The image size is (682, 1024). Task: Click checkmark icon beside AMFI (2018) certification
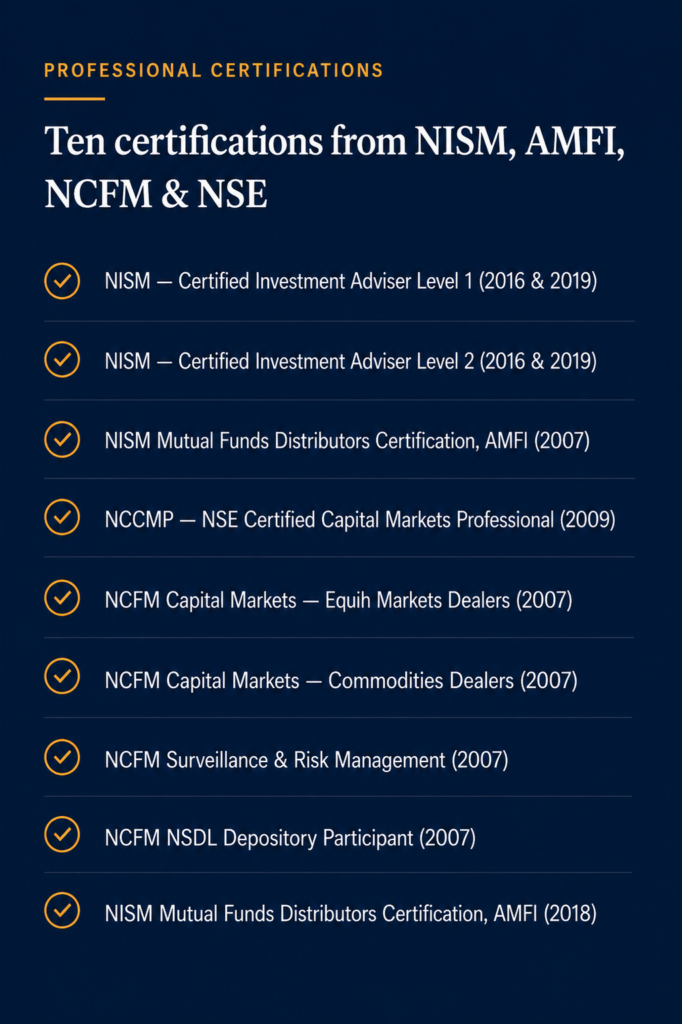pyautogui.click(x=62, y=910)
